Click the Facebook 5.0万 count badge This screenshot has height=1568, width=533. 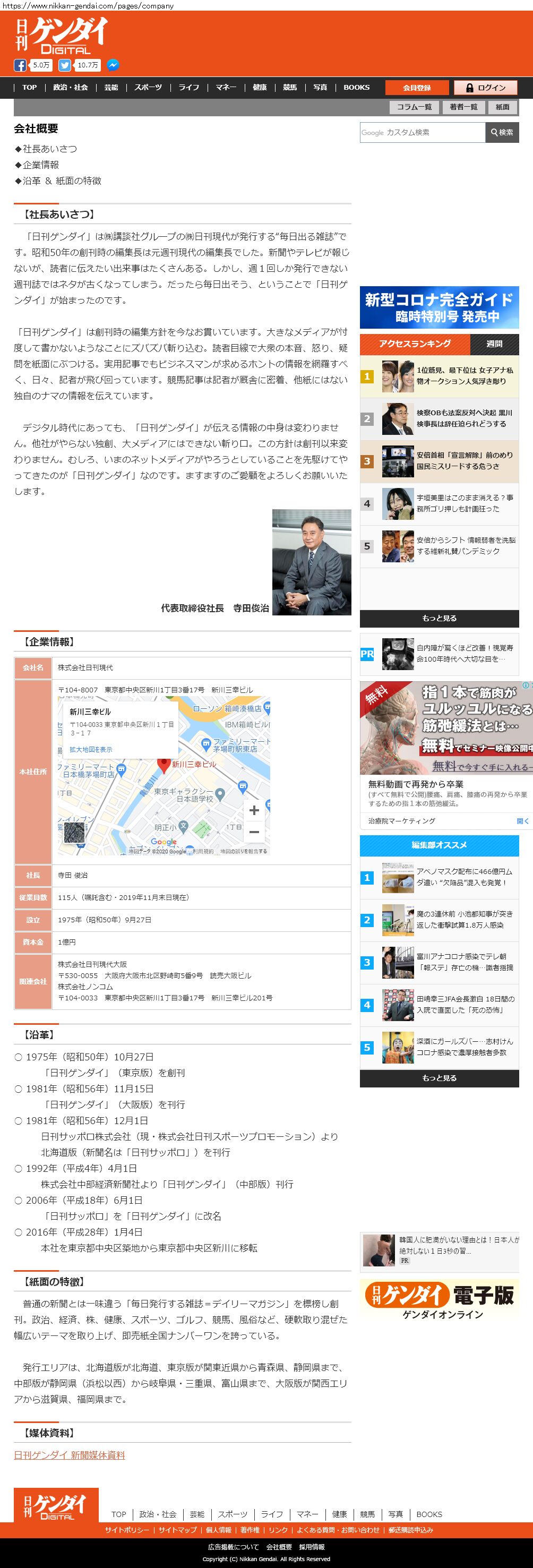tap(41, 65)
